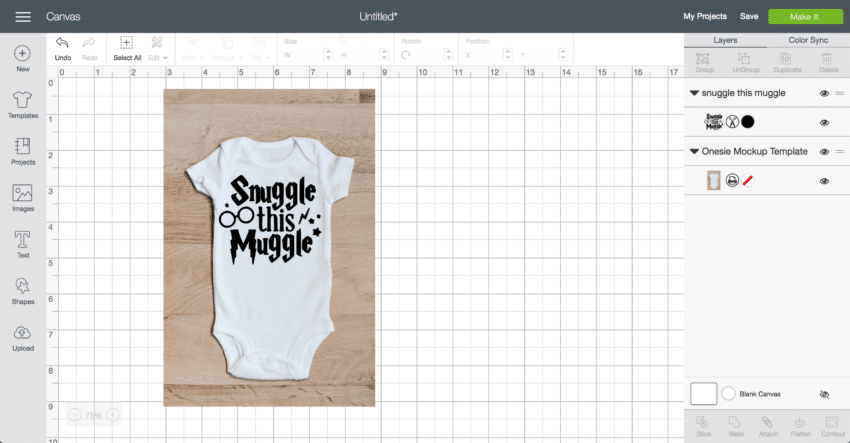Open the Arrange dropdown
Viewport: 850px width, 443px height.
click(x=227, y=48)
